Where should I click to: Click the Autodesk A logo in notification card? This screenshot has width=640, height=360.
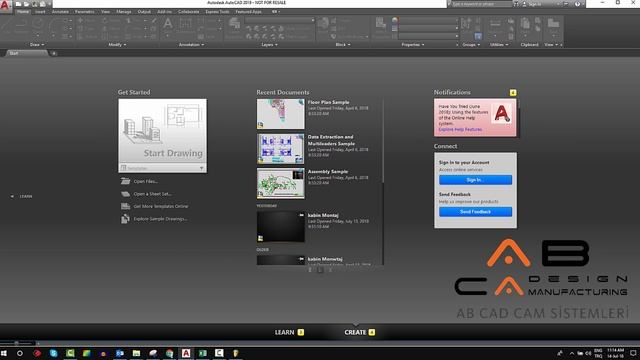(502, 114)
